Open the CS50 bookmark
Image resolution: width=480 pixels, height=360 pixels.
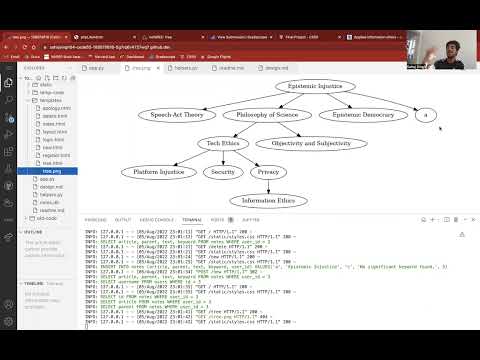click(189, 57)
